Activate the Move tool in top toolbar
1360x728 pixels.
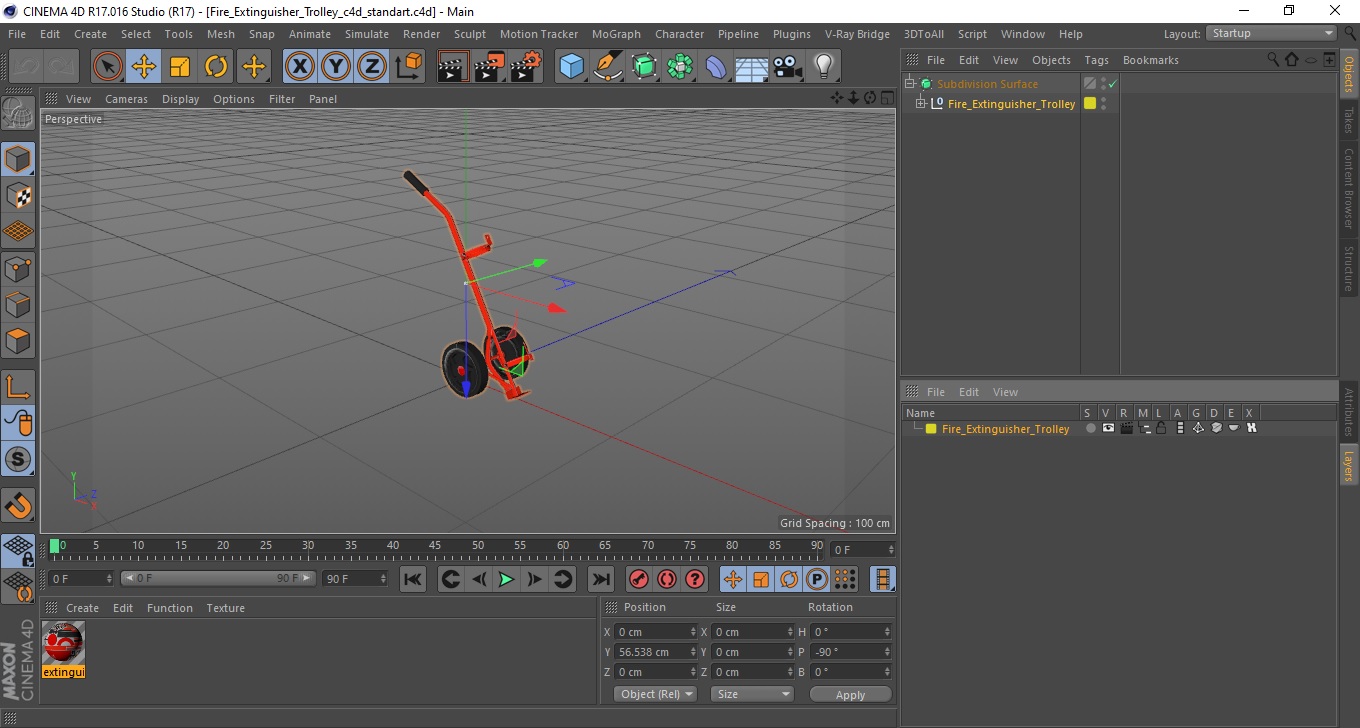pos(144,67)
